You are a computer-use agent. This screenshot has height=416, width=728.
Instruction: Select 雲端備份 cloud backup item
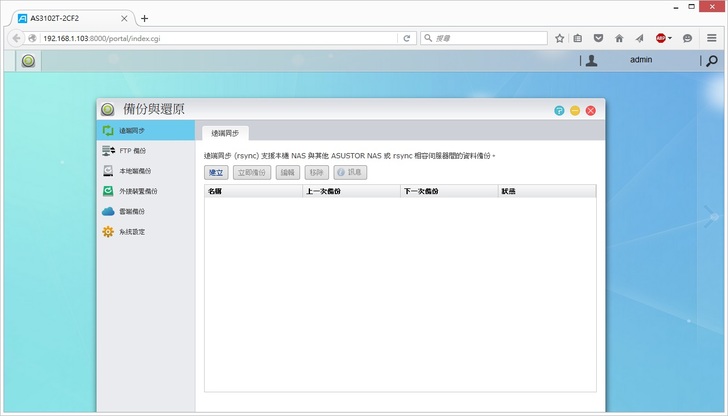pos(132,211)
